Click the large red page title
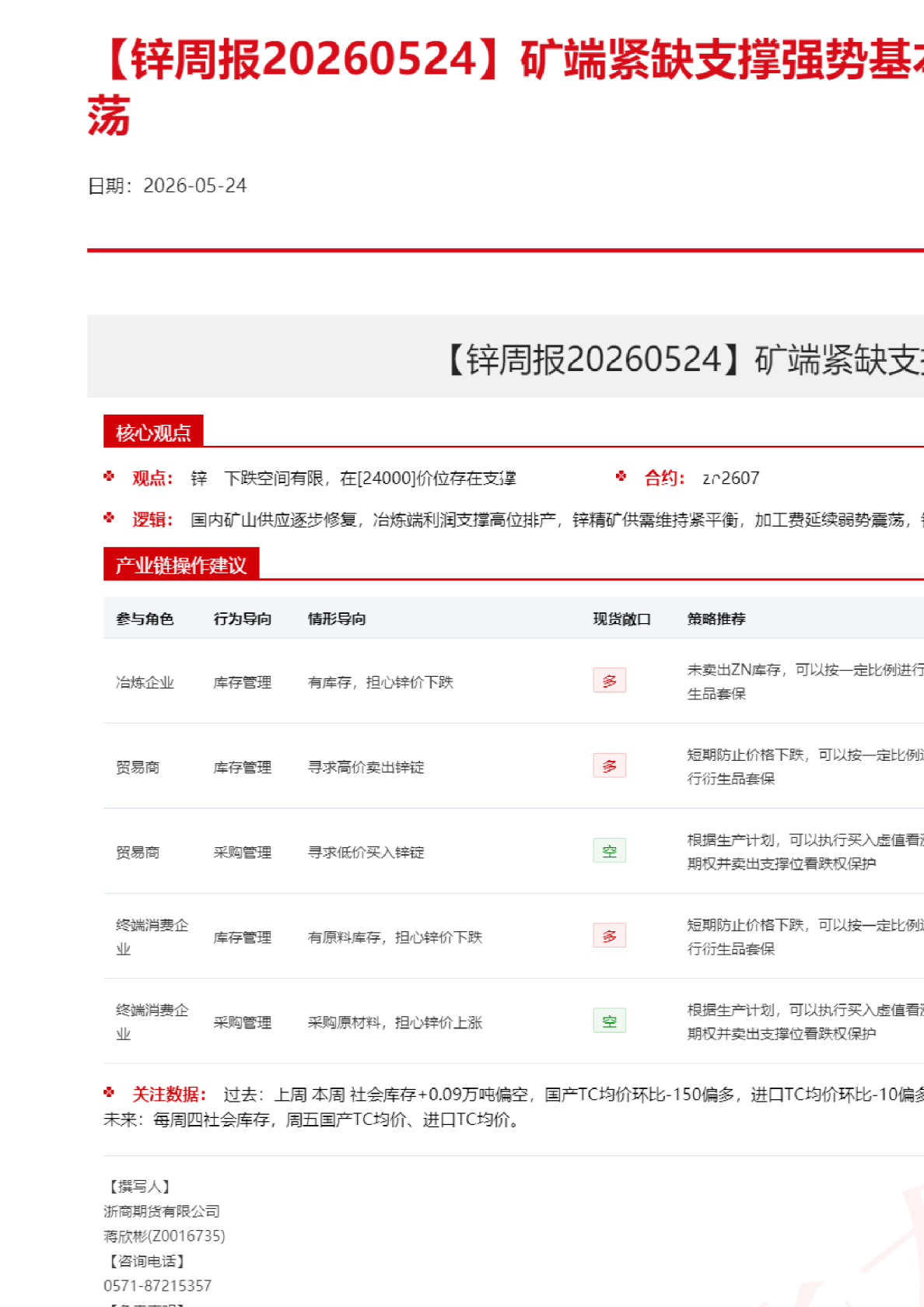The width and height of the screenshot is (924, 1307). click(506, 87)
